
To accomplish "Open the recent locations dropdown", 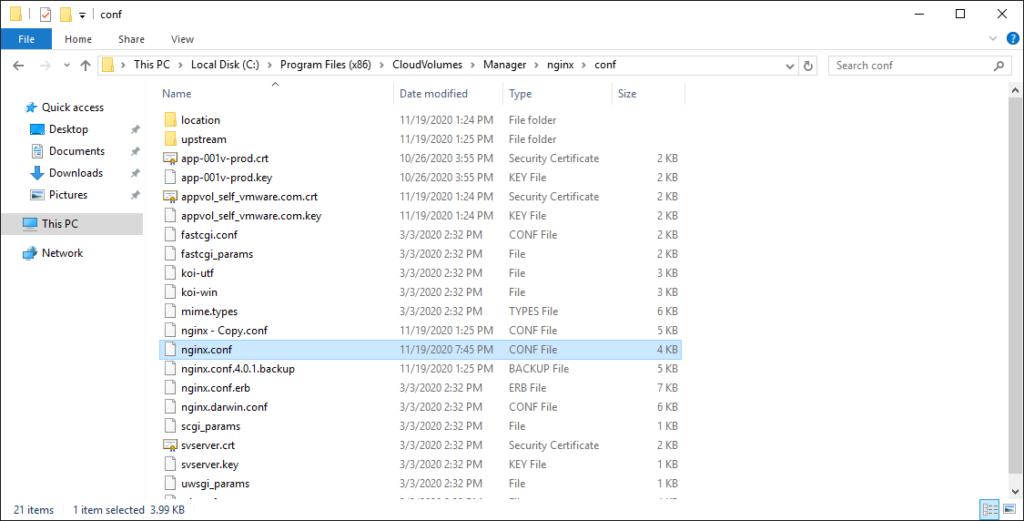I will (63, 65).
